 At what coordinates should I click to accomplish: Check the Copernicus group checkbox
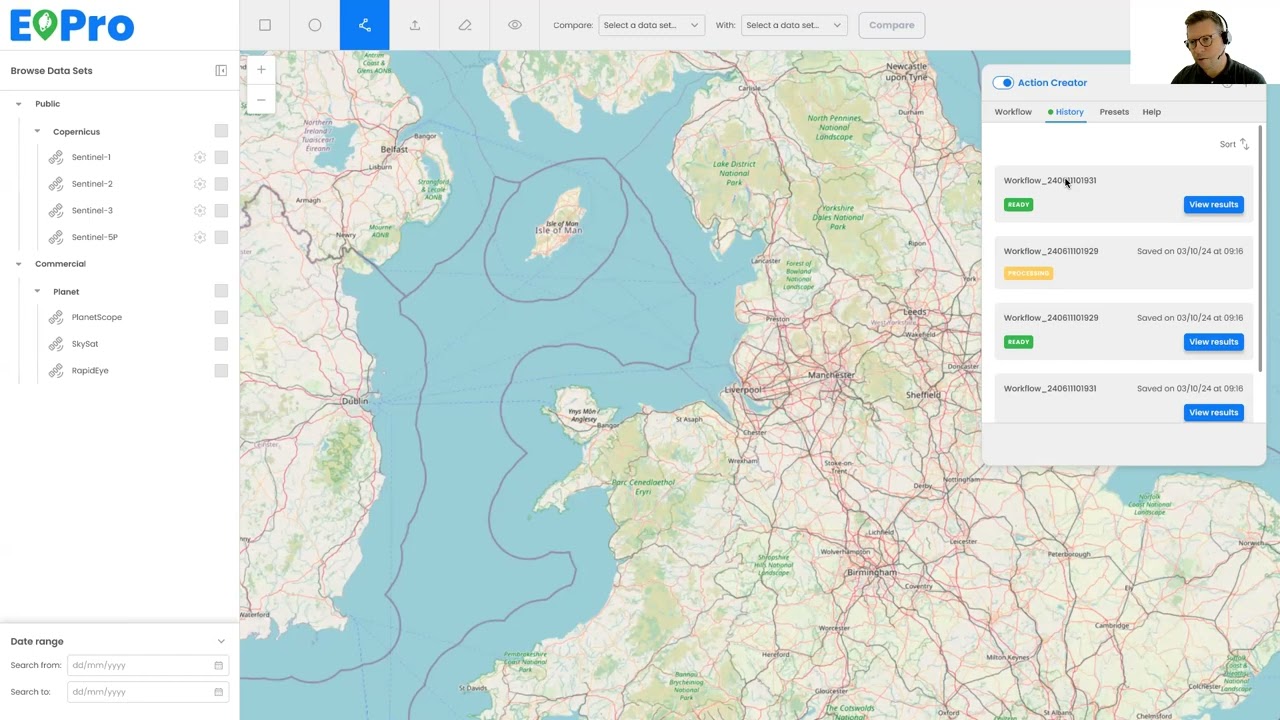coord(221,131)
